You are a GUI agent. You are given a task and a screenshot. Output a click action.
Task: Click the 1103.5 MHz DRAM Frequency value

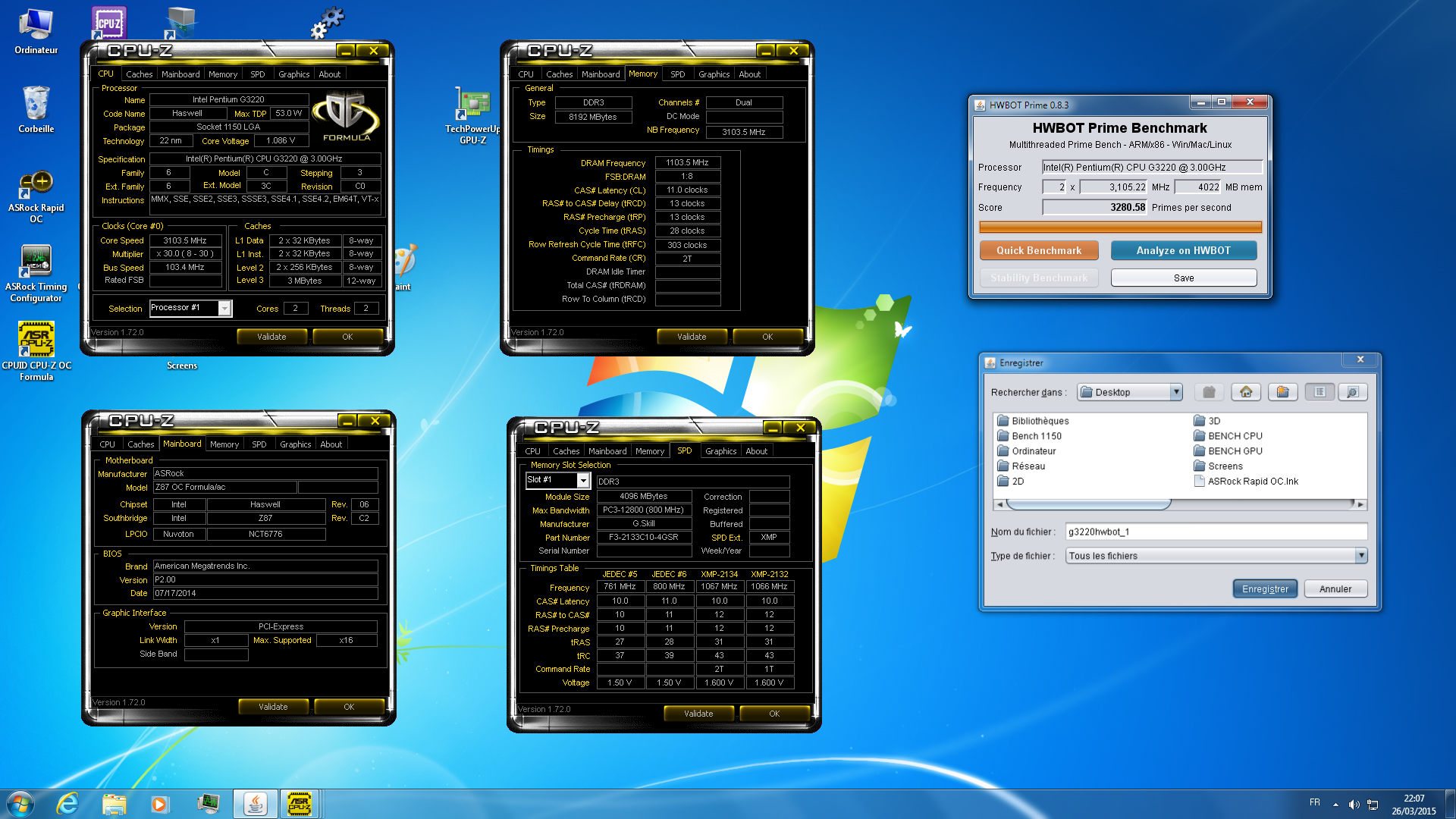687,162
